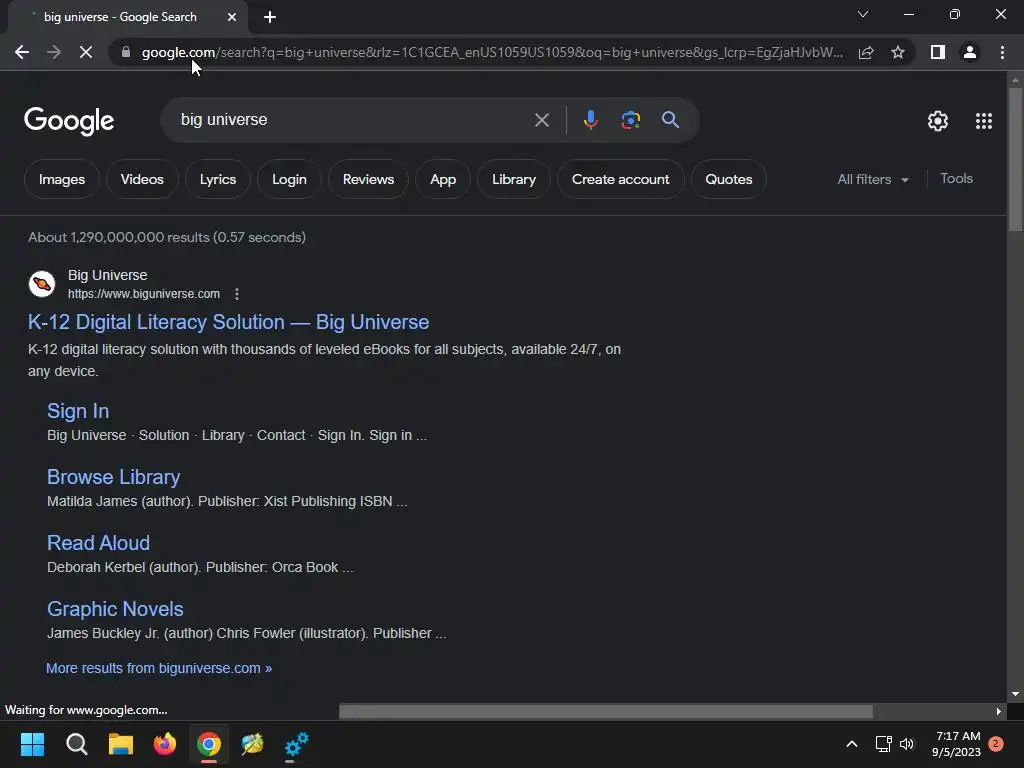Image resolution: width=1024 pixels, height=768 pixels.
Task: Search by image with Google Lens
Action: (x=630, y=120)
